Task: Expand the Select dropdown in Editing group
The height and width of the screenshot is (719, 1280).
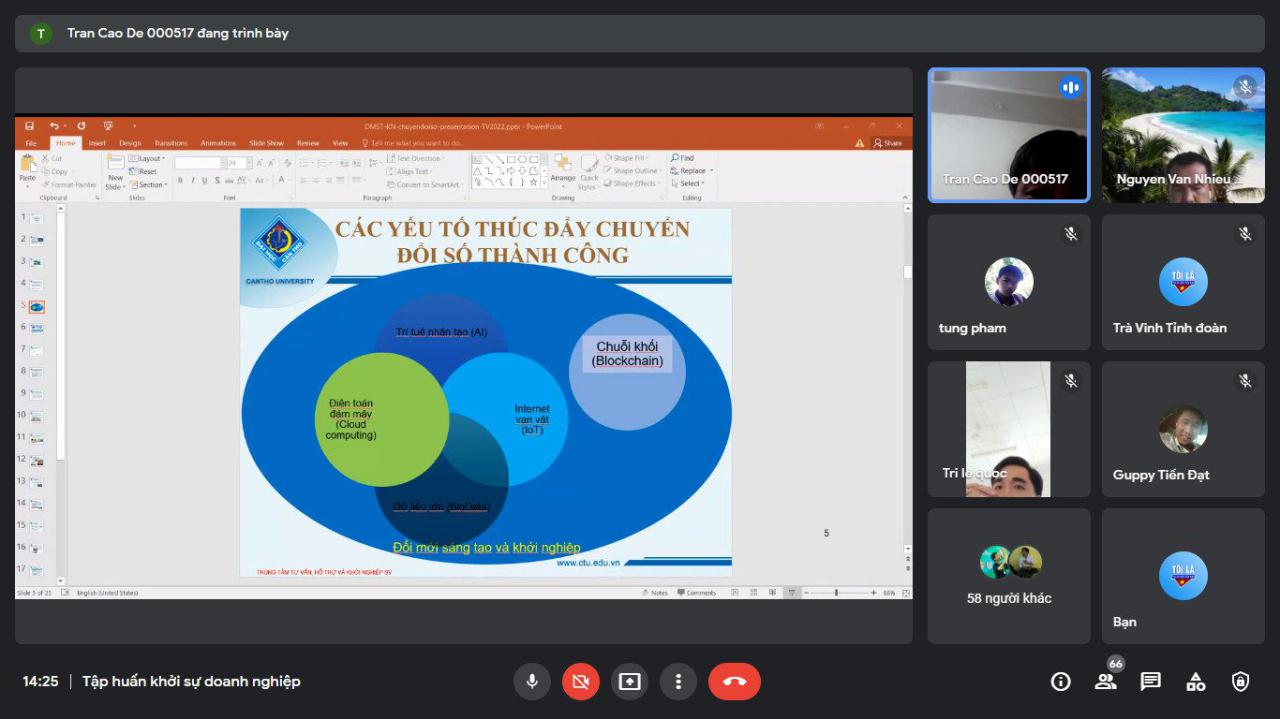Action: point(691,184)
